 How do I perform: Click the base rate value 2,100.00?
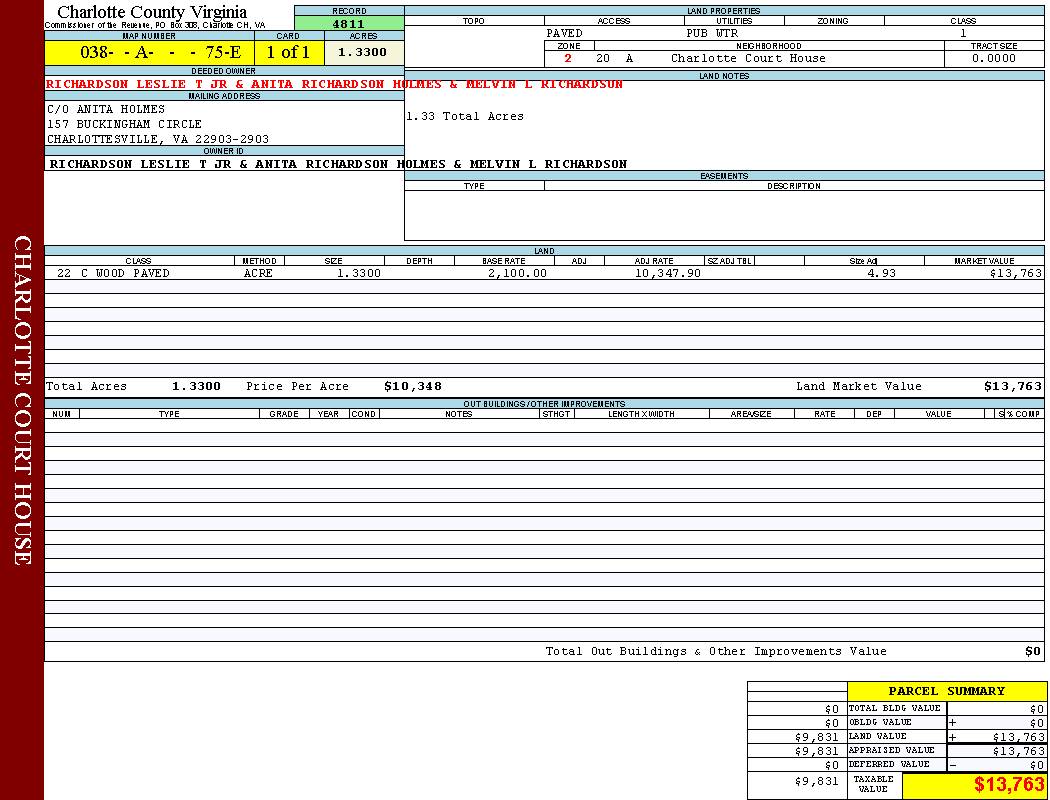point(517,273)
